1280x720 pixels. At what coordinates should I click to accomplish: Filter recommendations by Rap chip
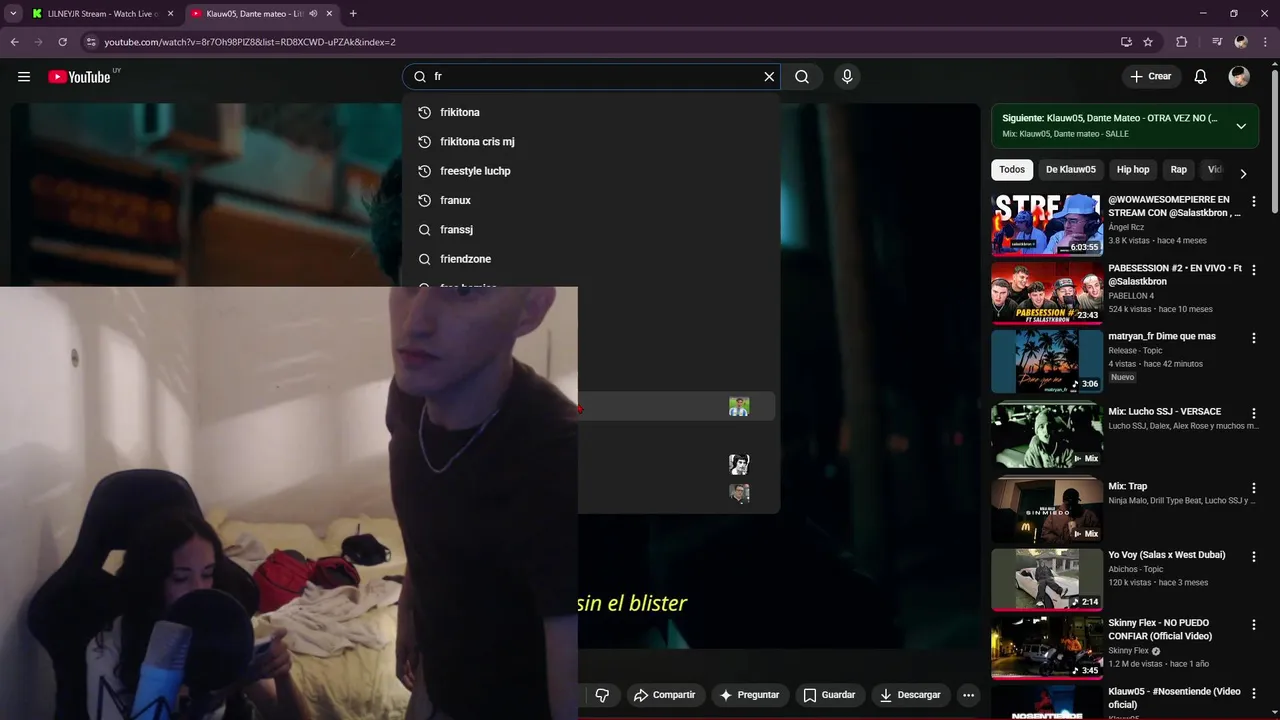click(1179, 170)
